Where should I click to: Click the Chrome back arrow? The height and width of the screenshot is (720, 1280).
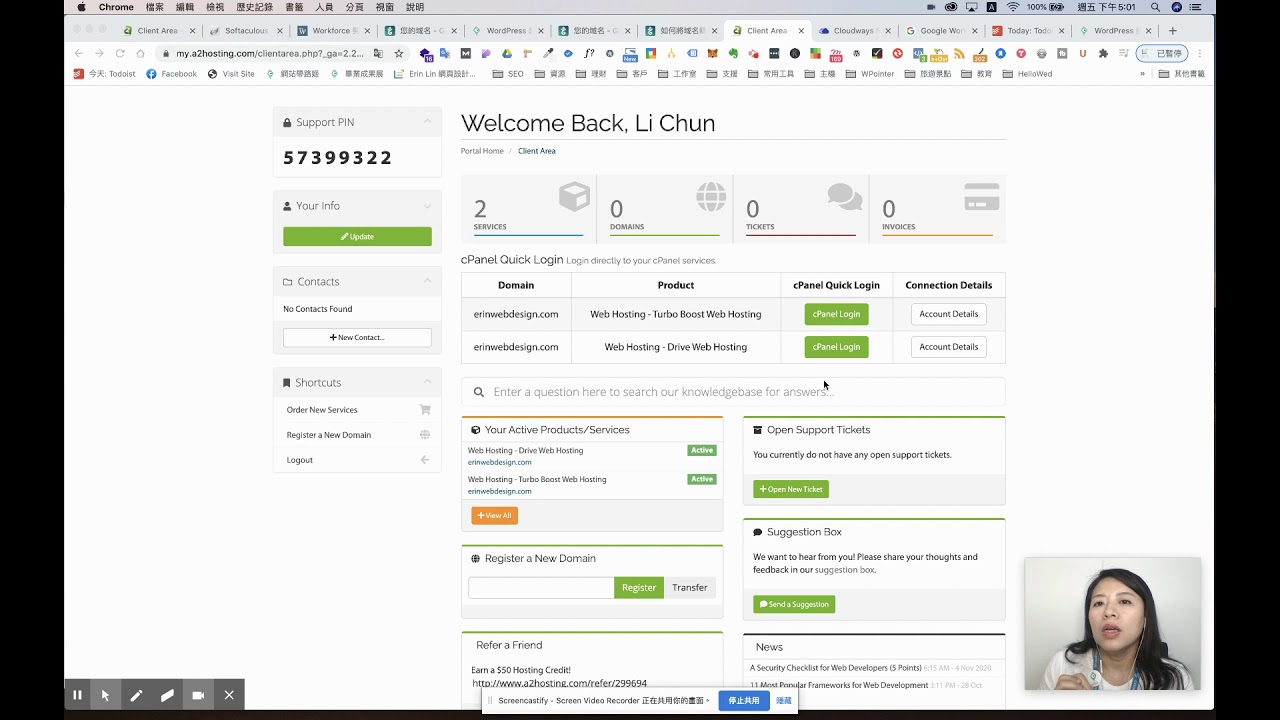tap(79, 53)
